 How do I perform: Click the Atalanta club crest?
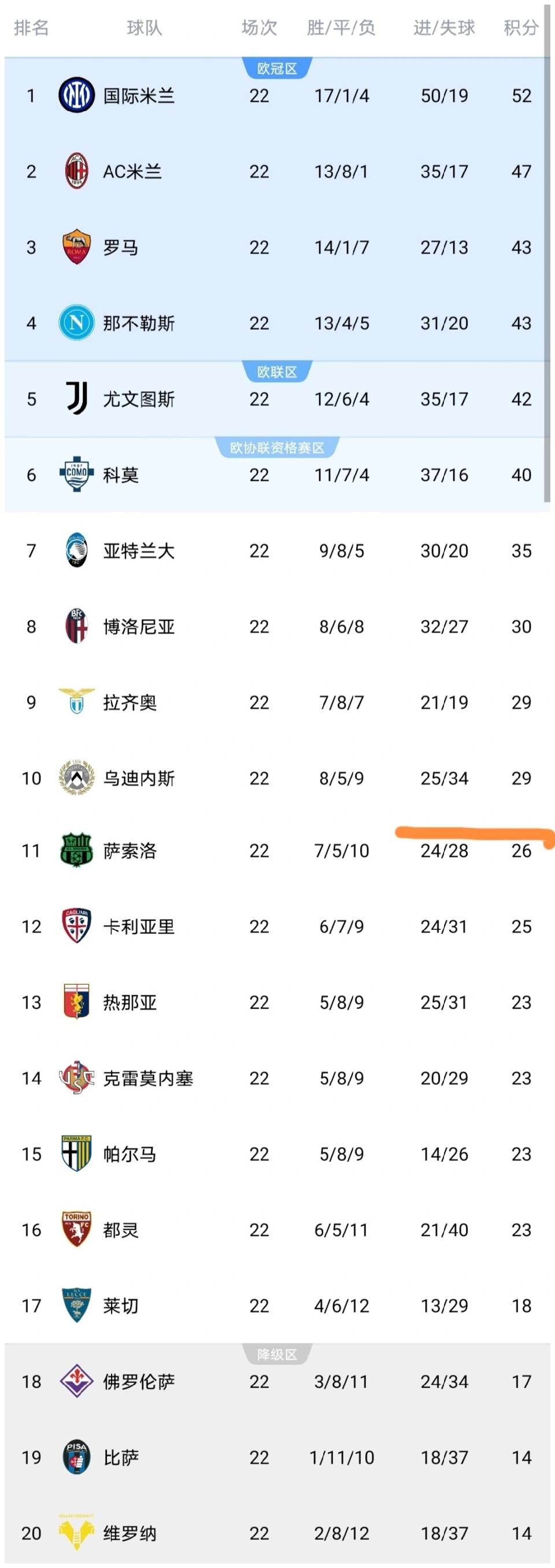76,550
